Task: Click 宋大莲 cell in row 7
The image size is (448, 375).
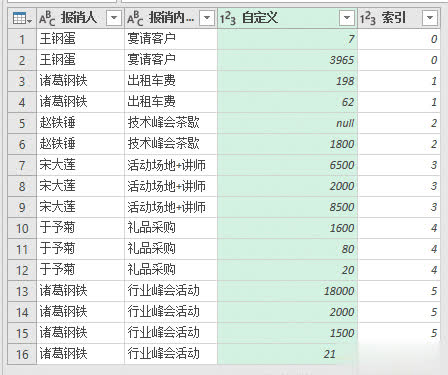Action: (80, 165)
